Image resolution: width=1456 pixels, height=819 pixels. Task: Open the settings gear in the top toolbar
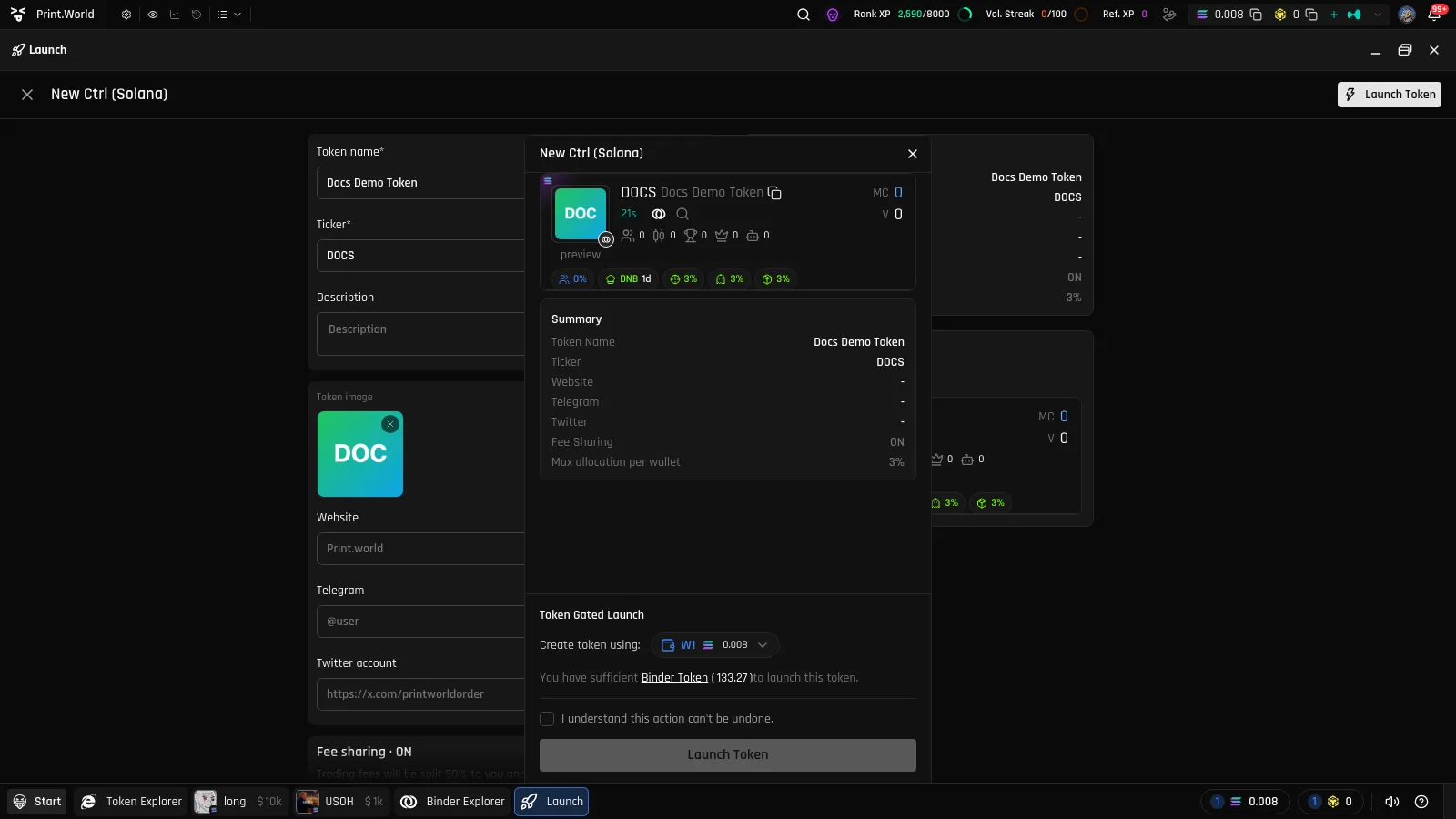click(x=126, y=15)
